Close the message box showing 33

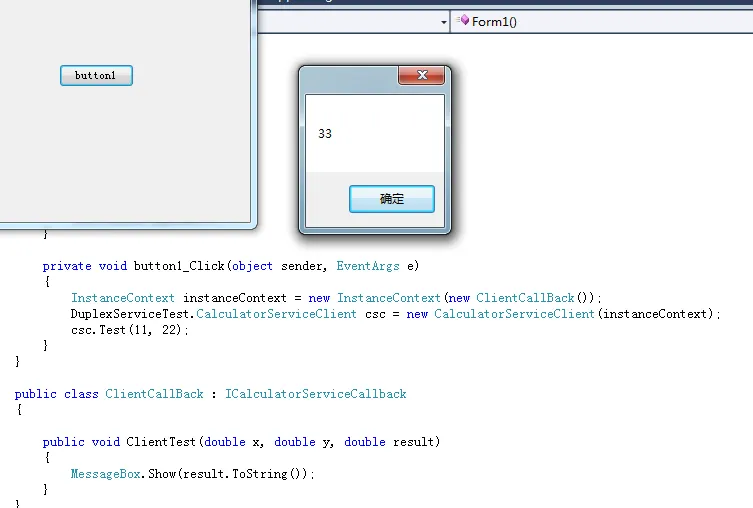(421, 75)
